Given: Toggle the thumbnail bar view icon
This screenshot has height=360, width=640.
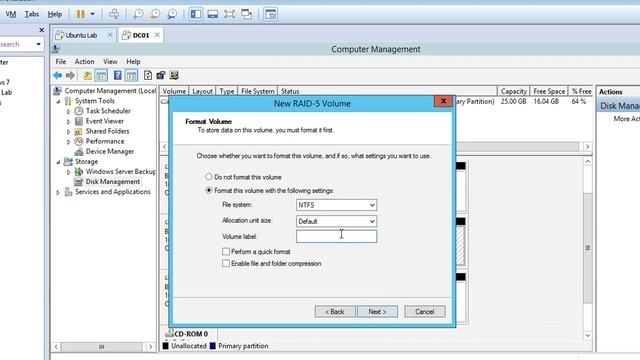Looking at the screenshot, I should pyautogui.click(x=213, y=14).
